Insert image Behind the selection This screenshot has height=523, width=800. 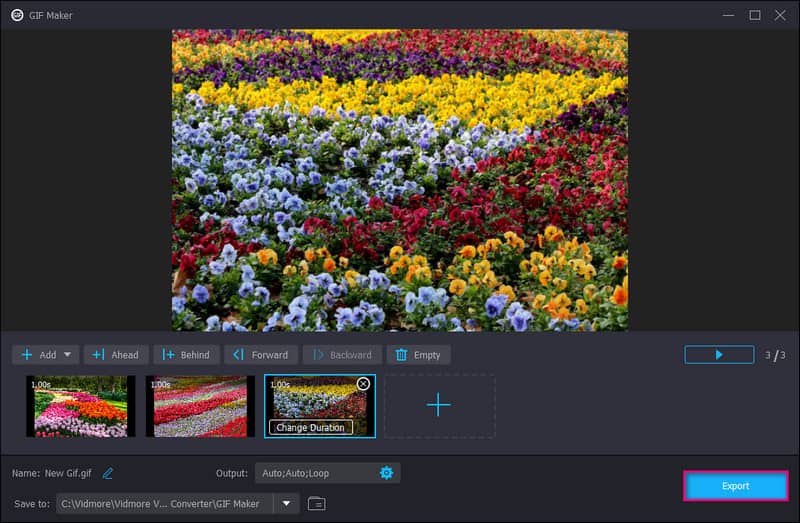click(186, 355)
